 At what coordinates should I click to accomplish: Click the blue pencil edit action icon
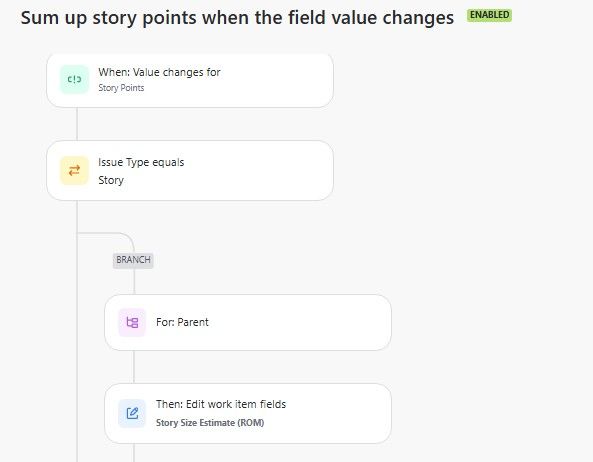click(132, 413)
